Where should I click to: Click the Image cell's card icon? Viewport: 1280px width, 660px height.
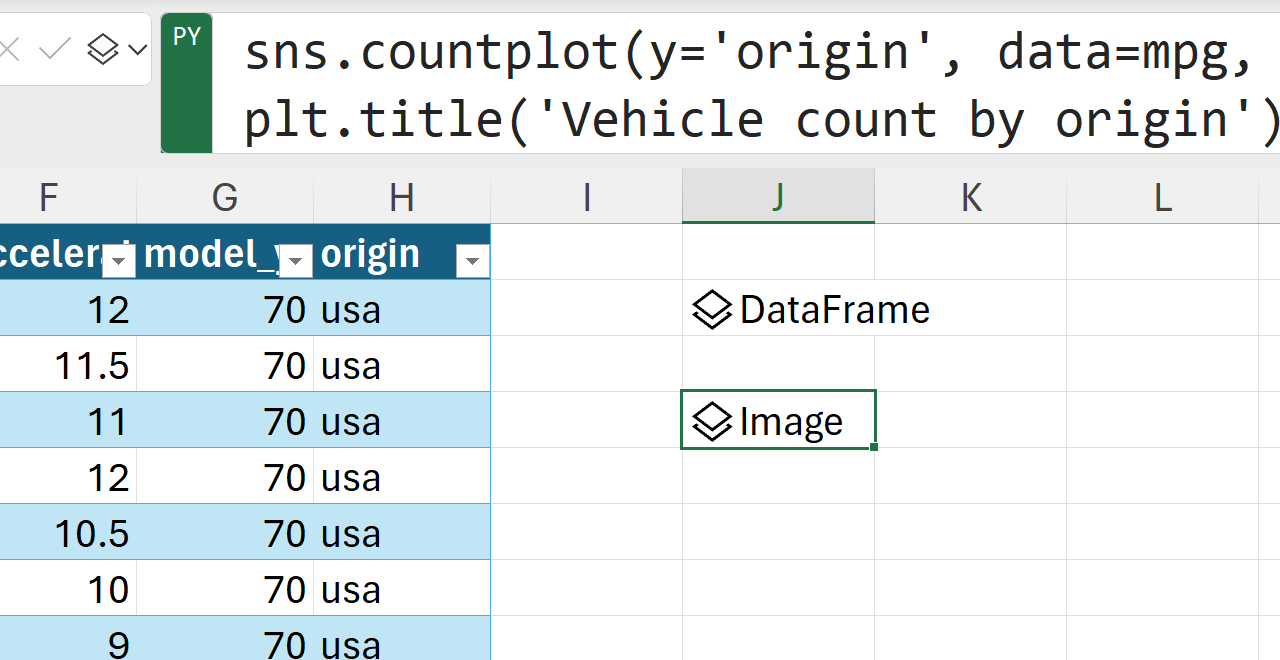coord(712,422)
